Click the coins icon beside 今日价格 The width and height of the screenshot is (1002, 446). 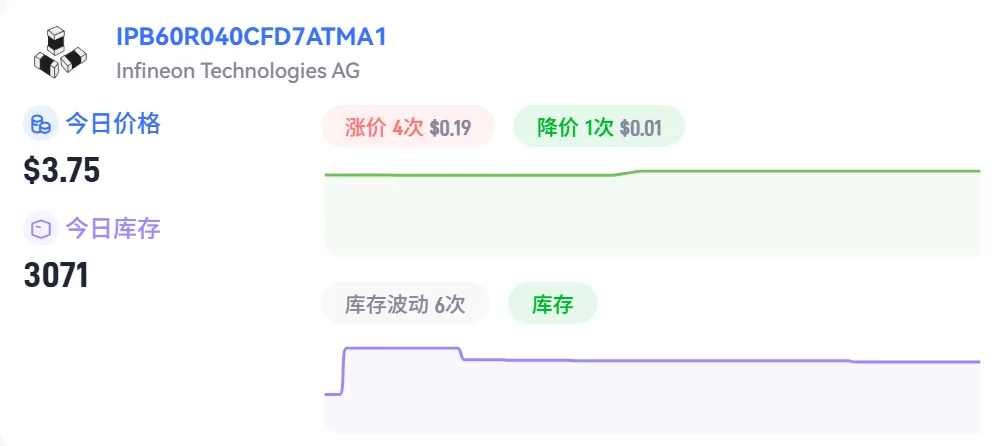click(41, 124)
